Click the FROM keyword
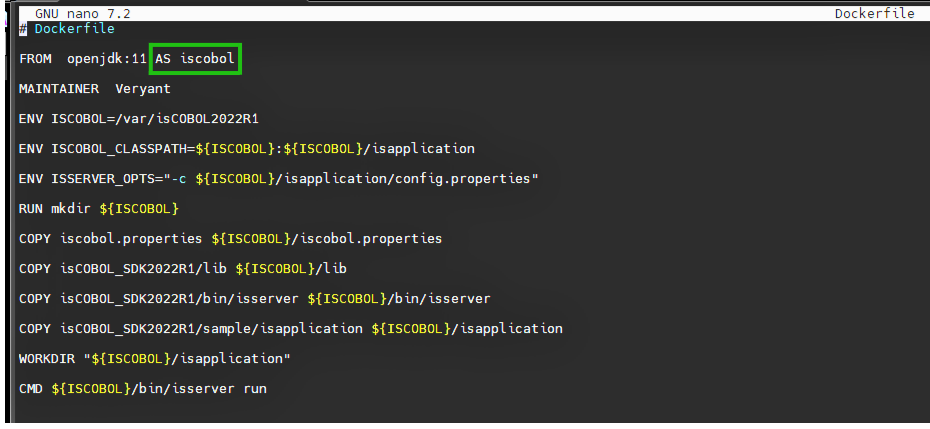 click(x=35, y=59)
